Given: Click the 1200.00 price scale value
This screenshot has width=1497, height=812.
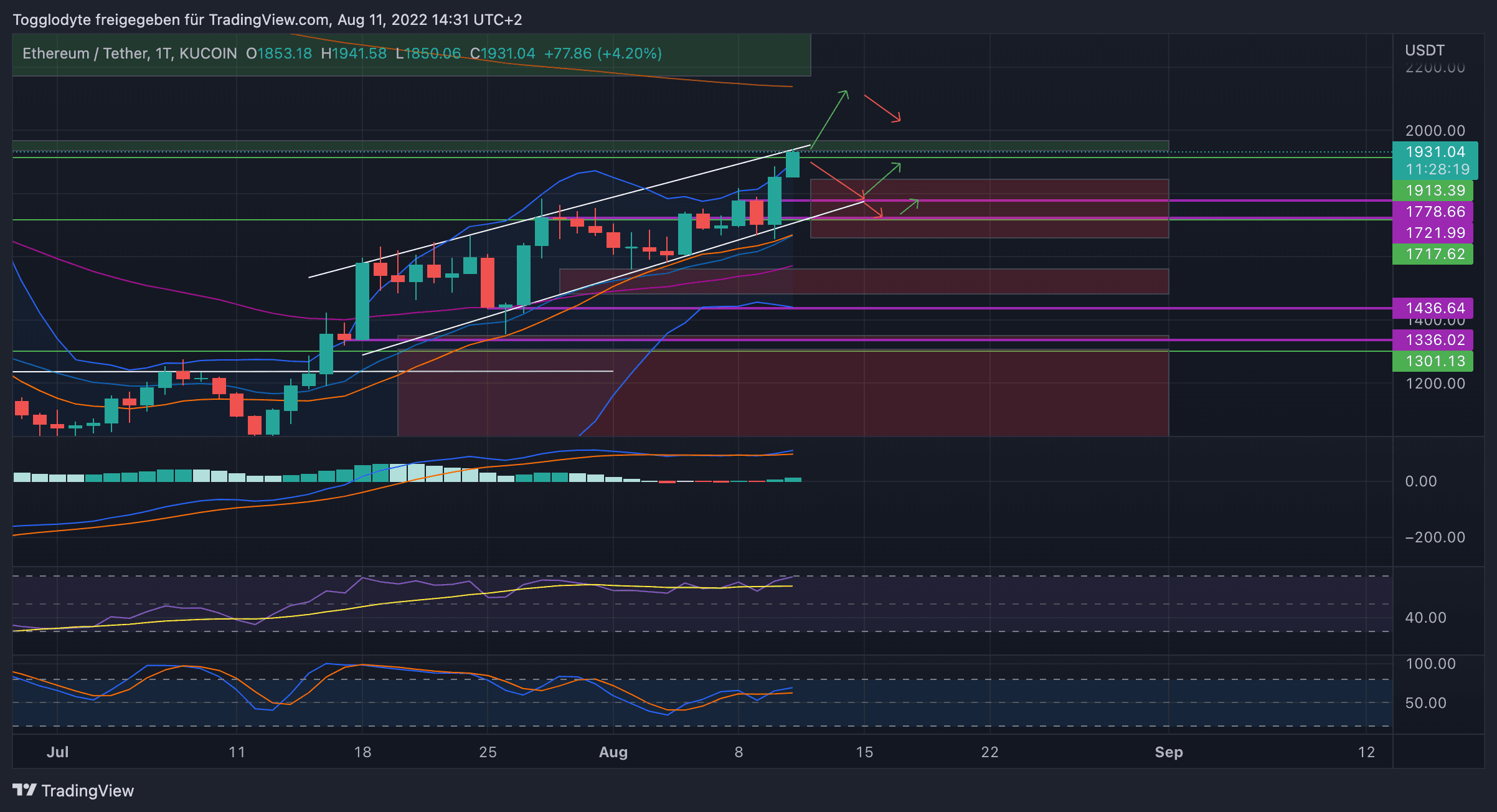Looking at the screenshot, I should [x=1435, y=384].
